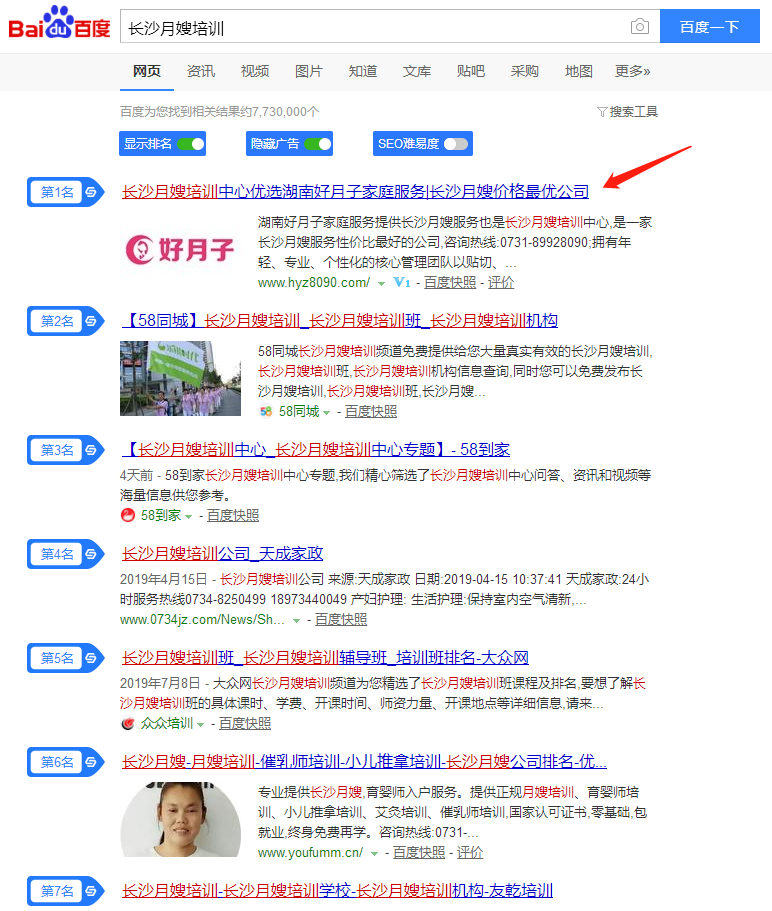Open 百度快照 for hyz8090 result
772x911 pixels.
point(450,283)
